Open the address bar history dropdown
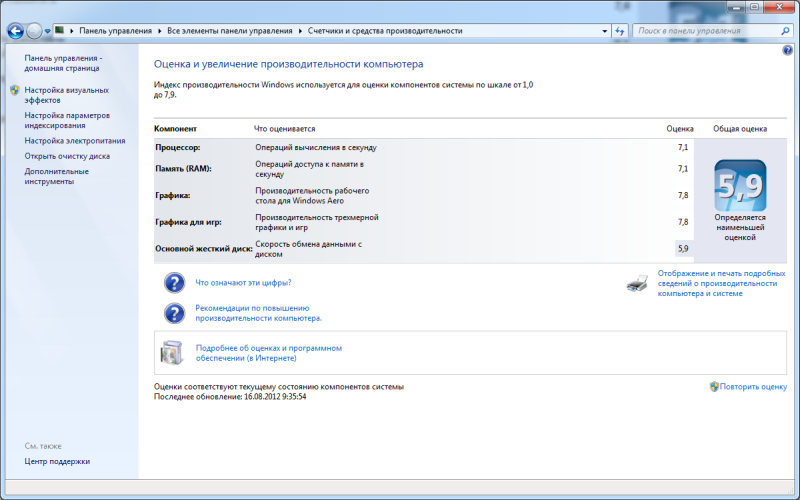 [x=605, y=31]
